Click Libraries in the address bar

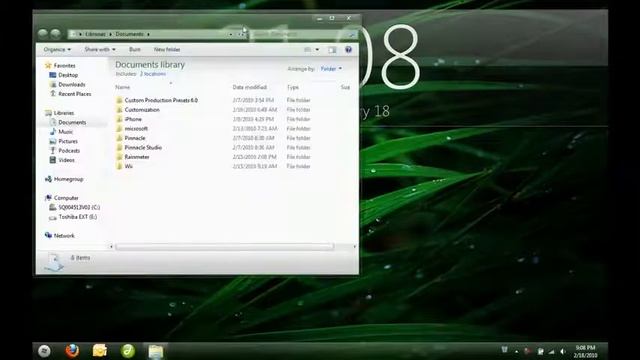pos(95,34)
